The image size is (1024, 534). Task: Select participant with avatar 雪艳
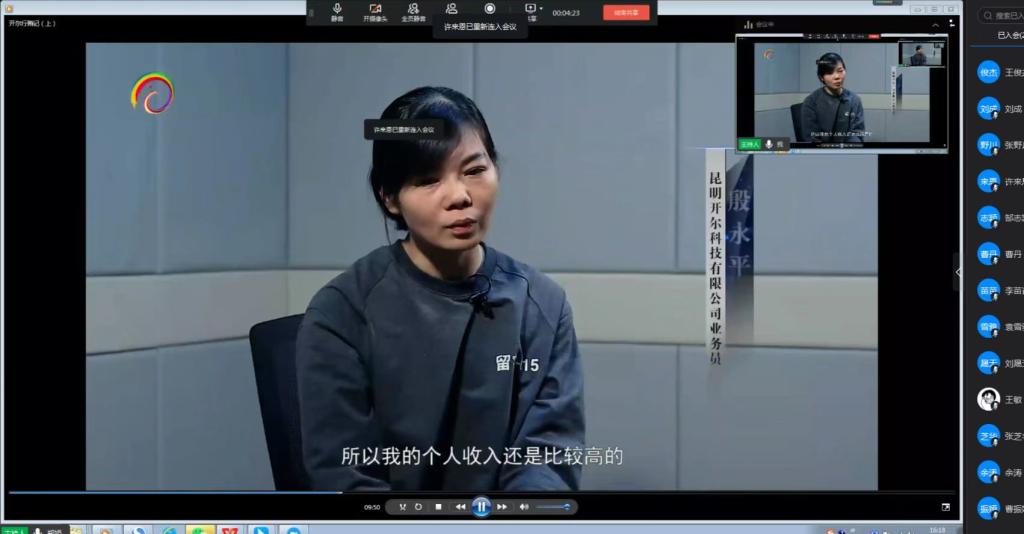tap(988, 326)
